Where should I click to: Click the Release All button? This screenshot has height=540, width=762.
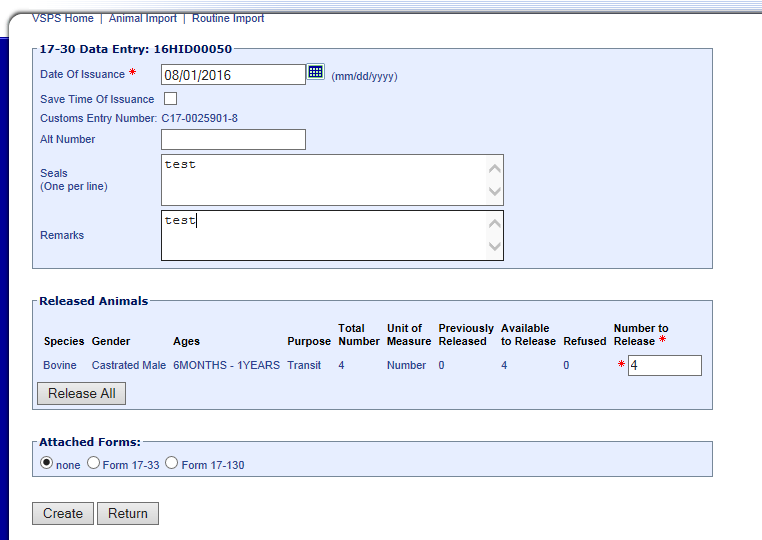pyautogui.click(x=82, y=393)
